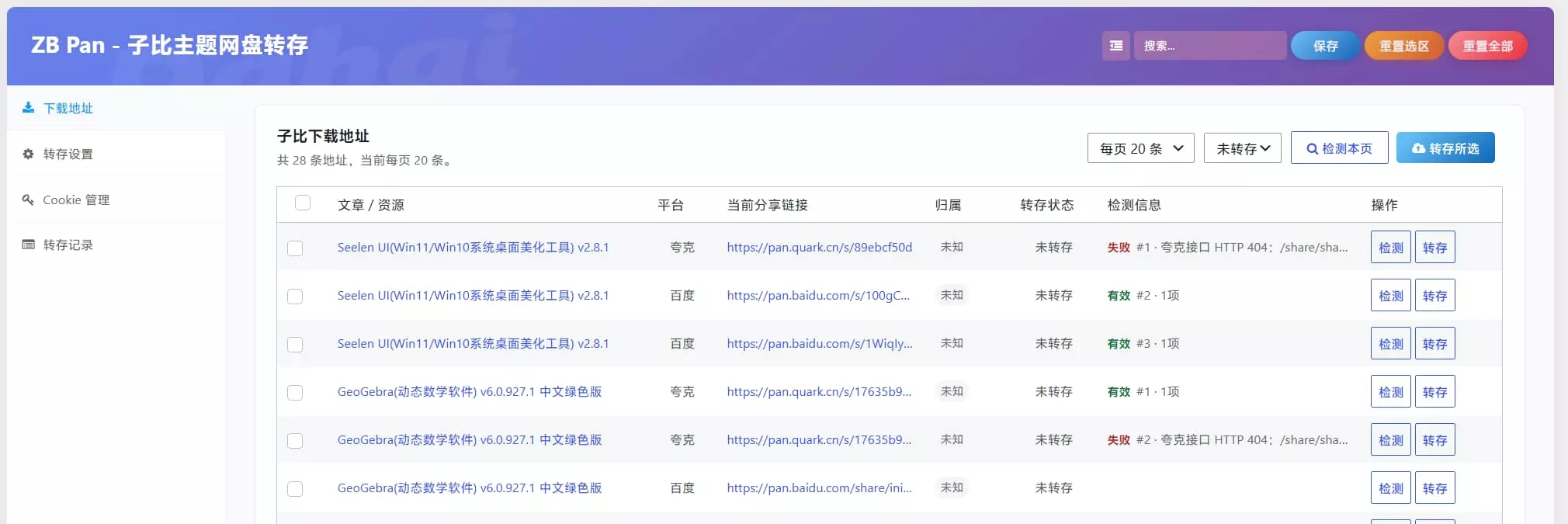This screenshot has width=1568, height=524.
Task: Open GeoGebra article in 失败 #2 row
Action: 470,439
